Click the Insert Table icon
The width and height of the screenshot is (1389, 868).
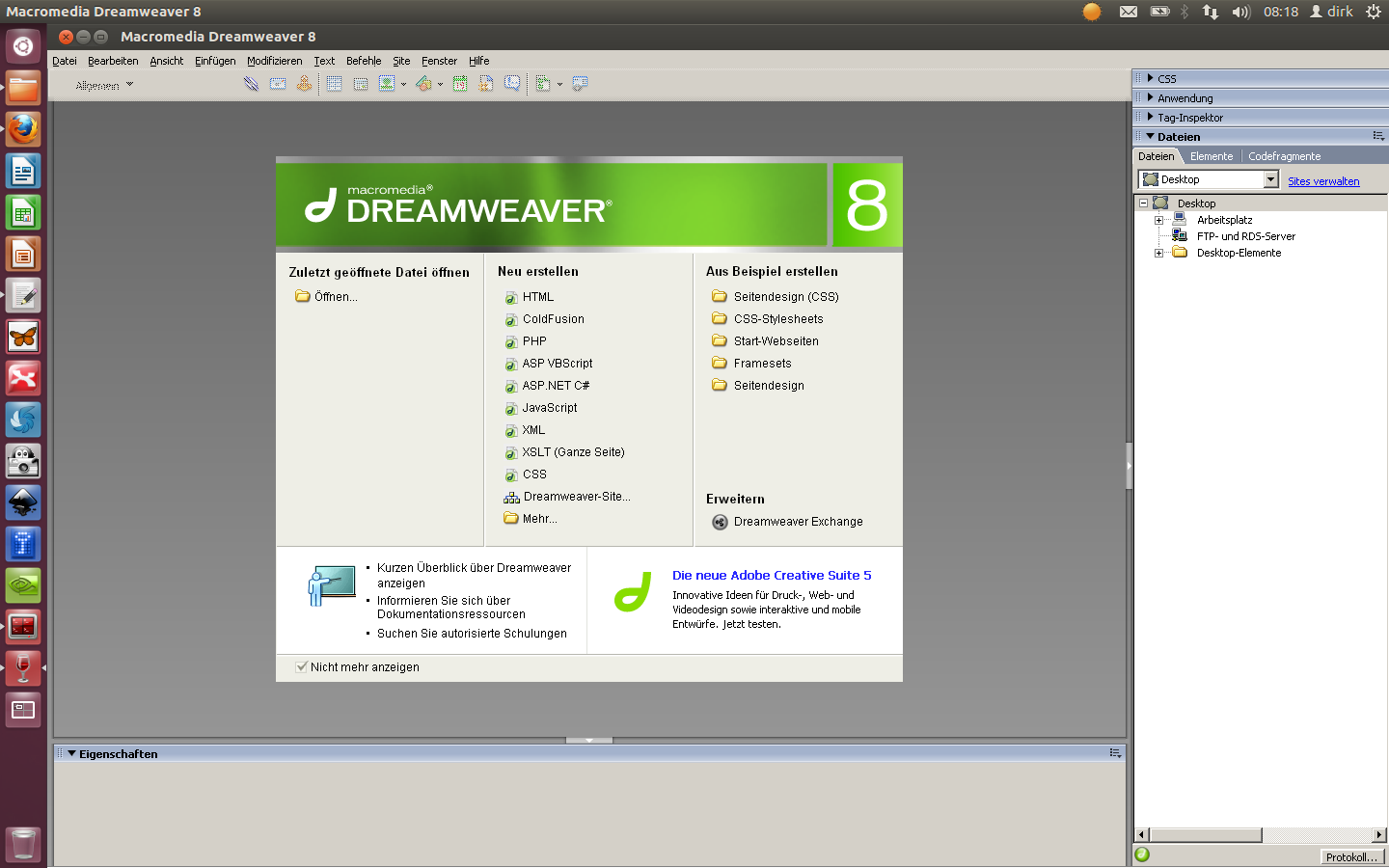334,84
